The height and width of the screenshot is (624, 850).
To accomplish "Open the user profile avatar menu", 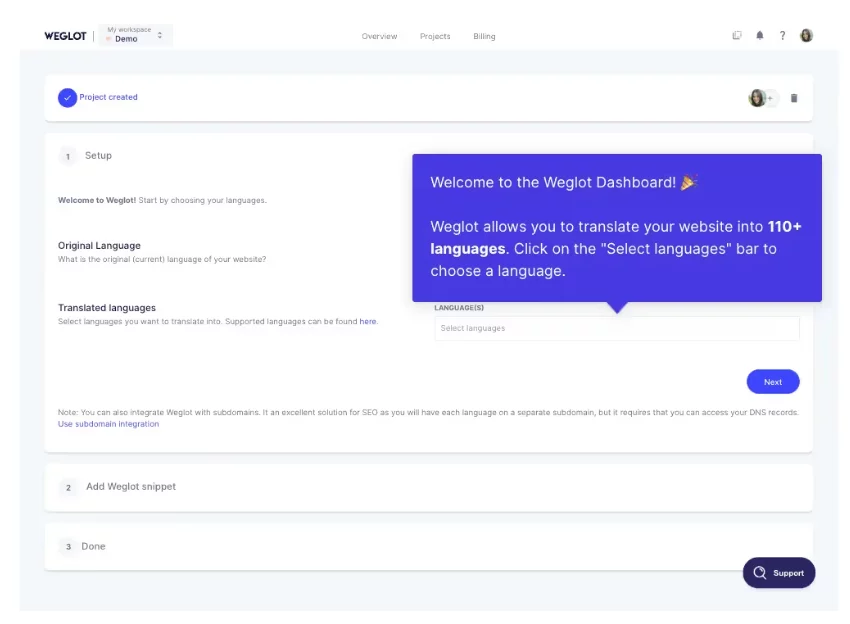I will (806, 36).
